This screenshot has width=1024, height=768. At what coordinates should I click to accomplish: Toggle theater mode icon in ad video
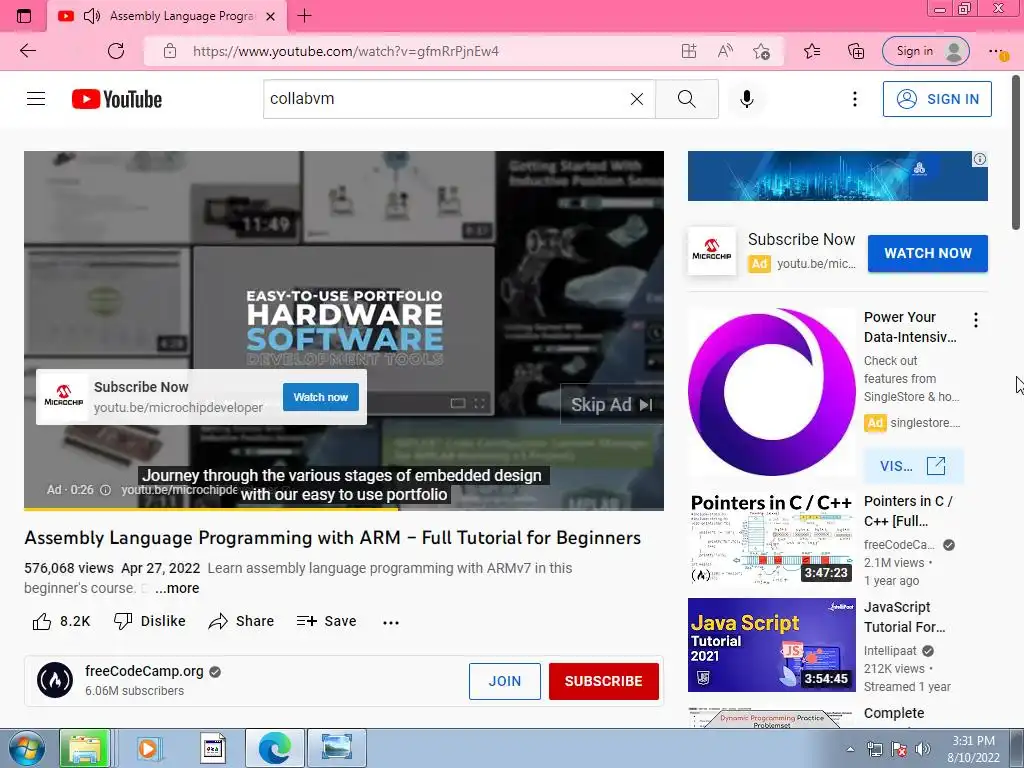tap(458, 404)
